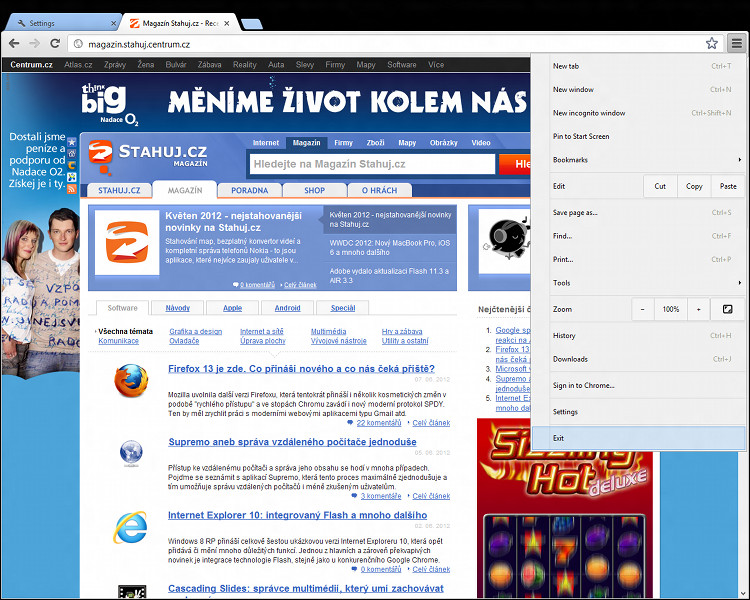Click the Internet Explorer logo thumbnail
750x600 pixels.
[131, 527]
